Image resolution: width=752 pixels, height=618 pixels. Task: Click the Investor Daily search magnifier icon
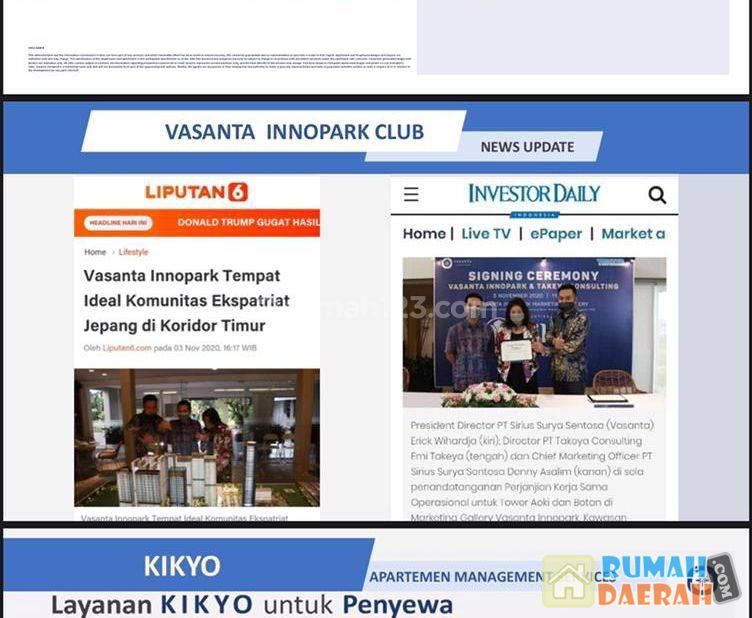[657, 195]
